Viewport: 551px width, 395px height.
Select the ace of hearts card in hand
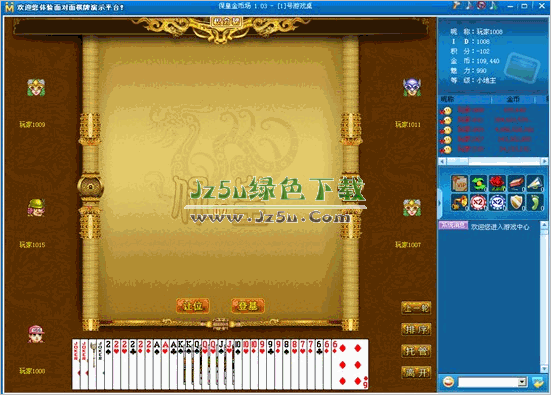point(166,364)
